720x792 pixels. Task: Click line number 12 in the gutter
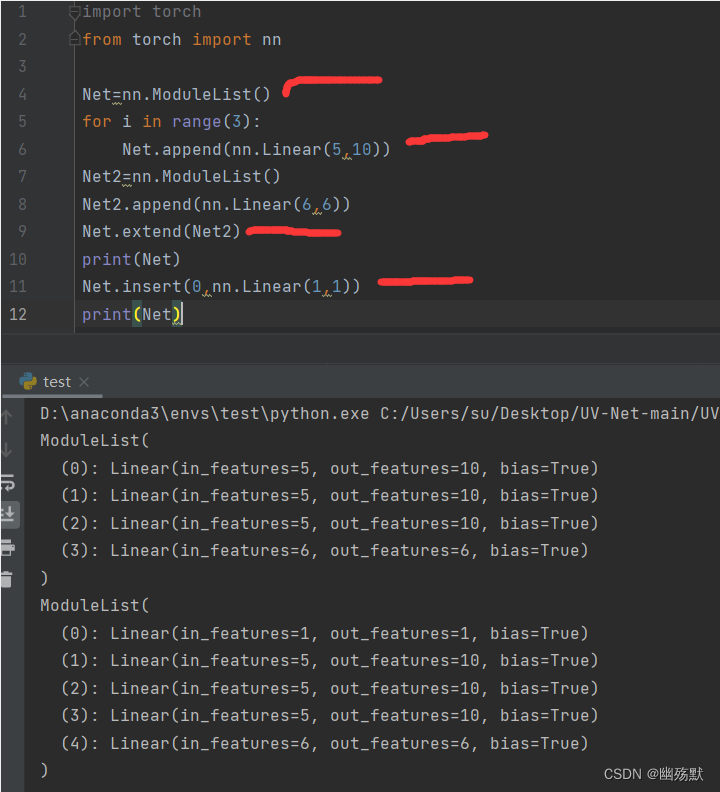[18, 314]
